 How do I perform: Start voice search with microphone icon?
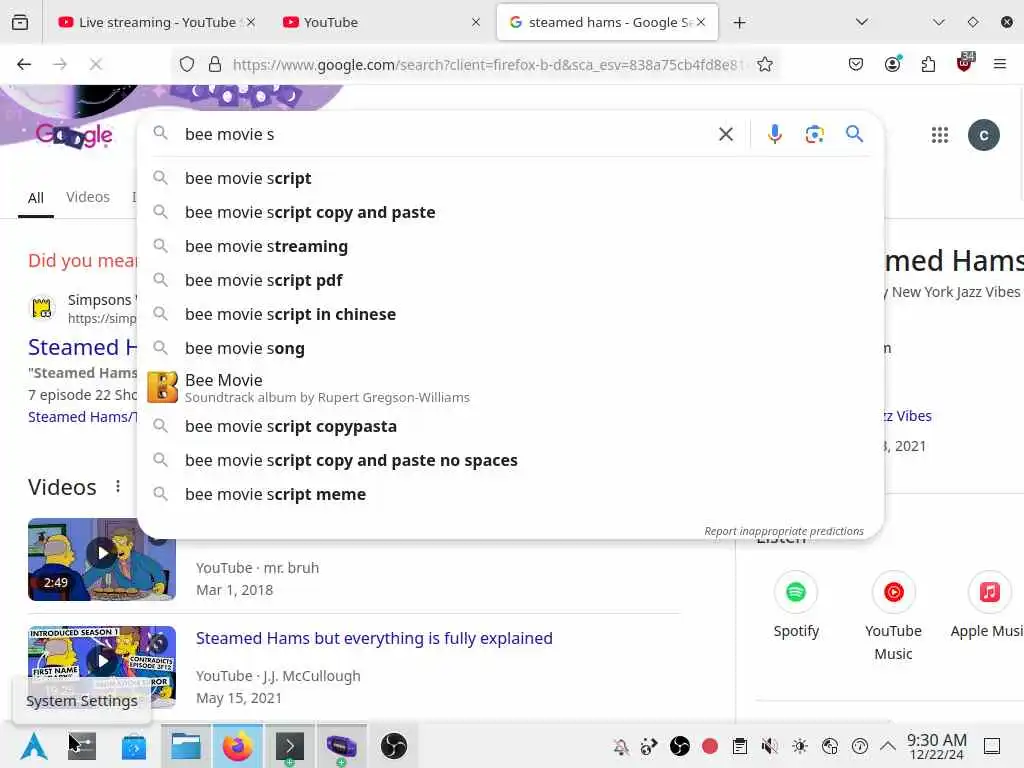pyautogui.click(x=775, y=135)
